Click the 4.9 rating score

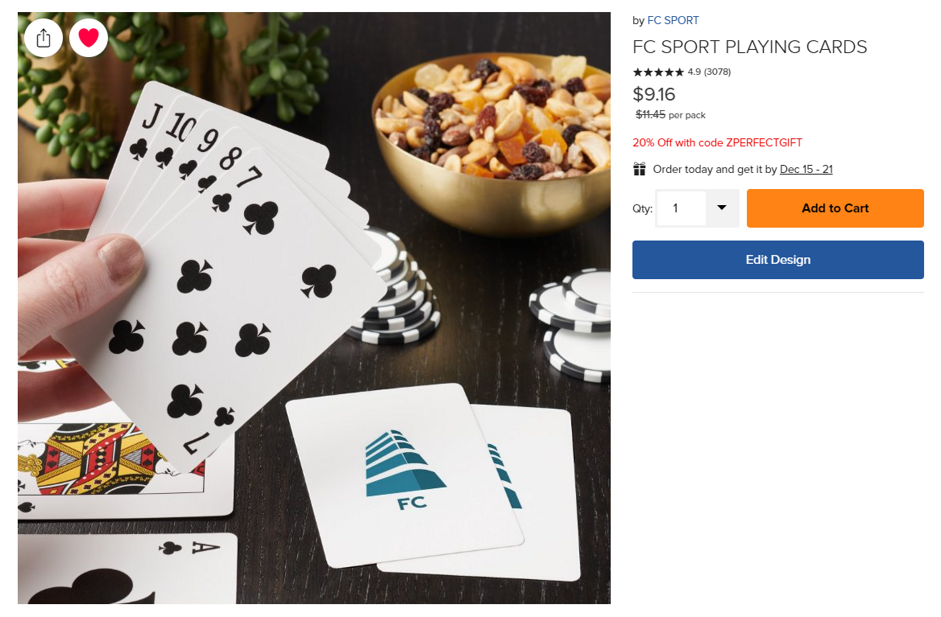point(694,72)
